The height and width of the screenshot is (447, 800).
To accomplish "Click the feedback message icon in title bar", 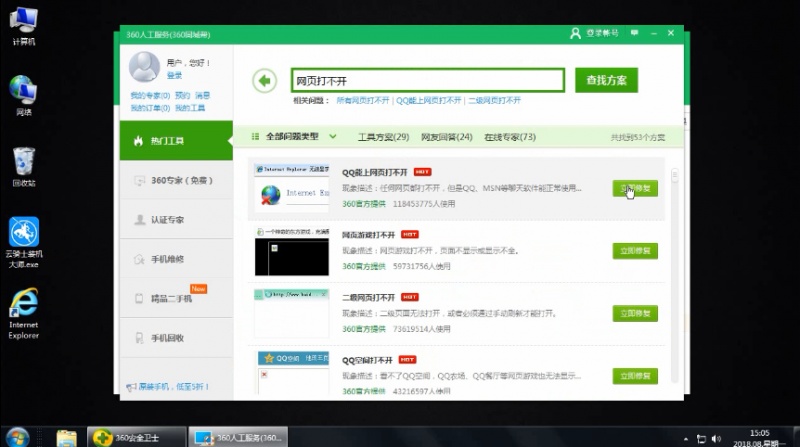I will pyautogui.click(x=634, y=33).
